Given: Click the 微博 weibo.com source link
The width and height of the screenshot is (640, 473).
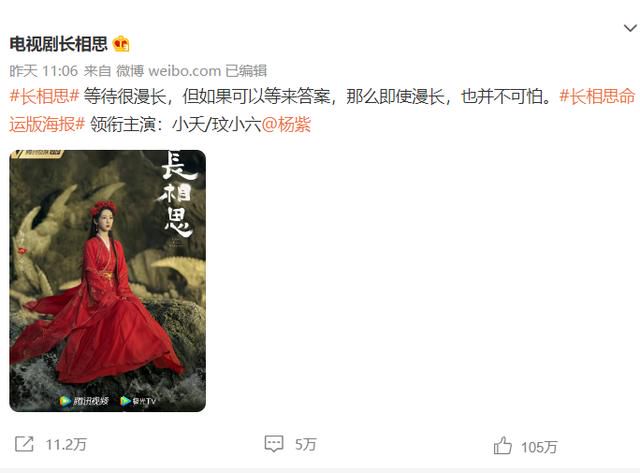Looking at the screenshot, I should 168,71.
